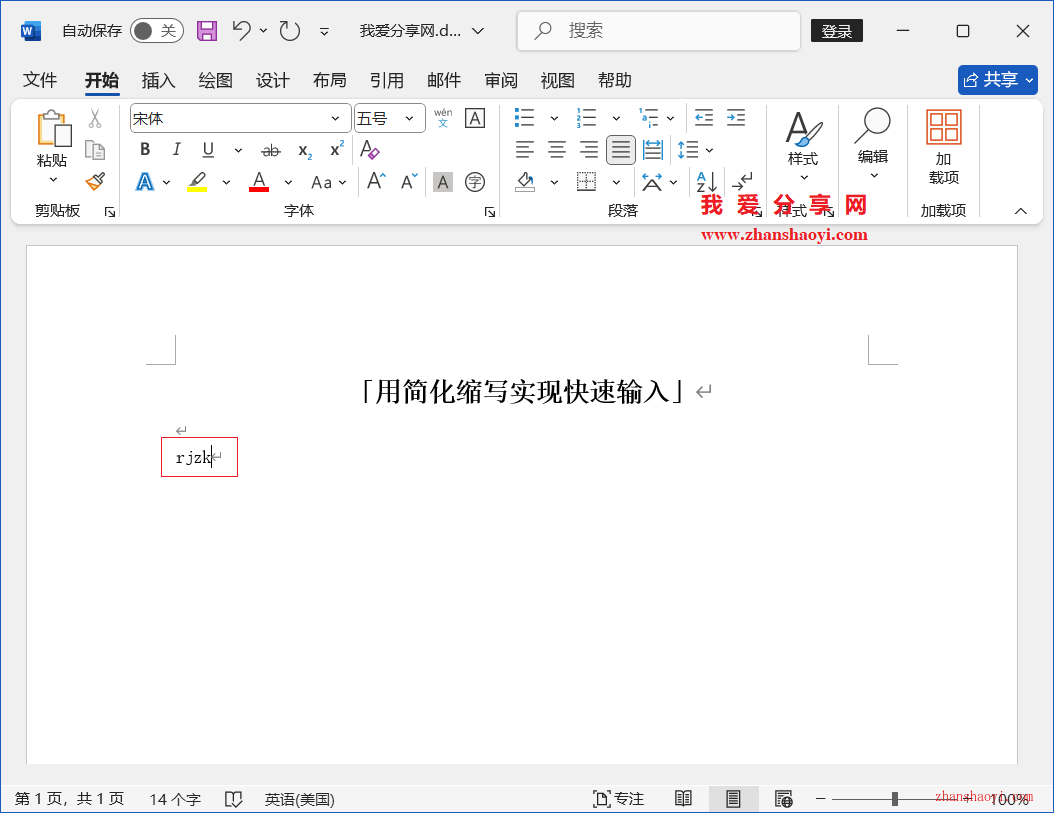Image resolution: width=1054 pixels, height=813 pixels.
Task: Open the font name dropdown (宋体)
Action: point(335,118)
